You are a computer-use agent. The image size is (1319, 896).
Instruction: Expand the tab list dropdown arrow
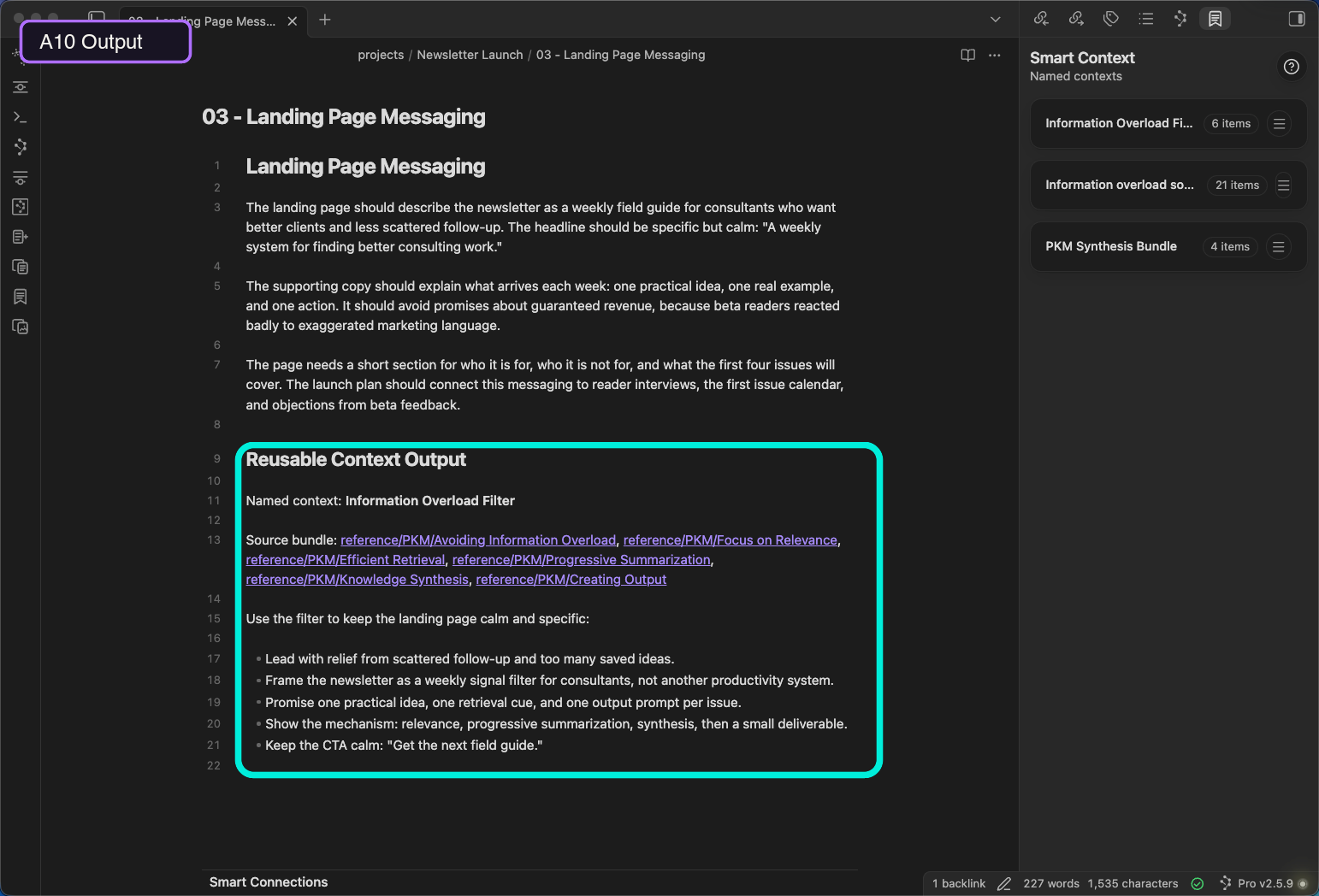click(995, 20)
